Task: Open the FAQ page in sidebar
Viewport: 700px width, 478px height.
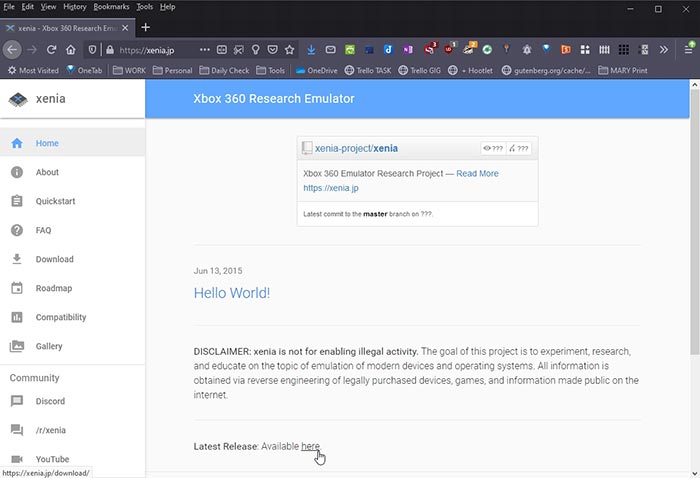Action: pyautogui.click(x=43, y=230)
